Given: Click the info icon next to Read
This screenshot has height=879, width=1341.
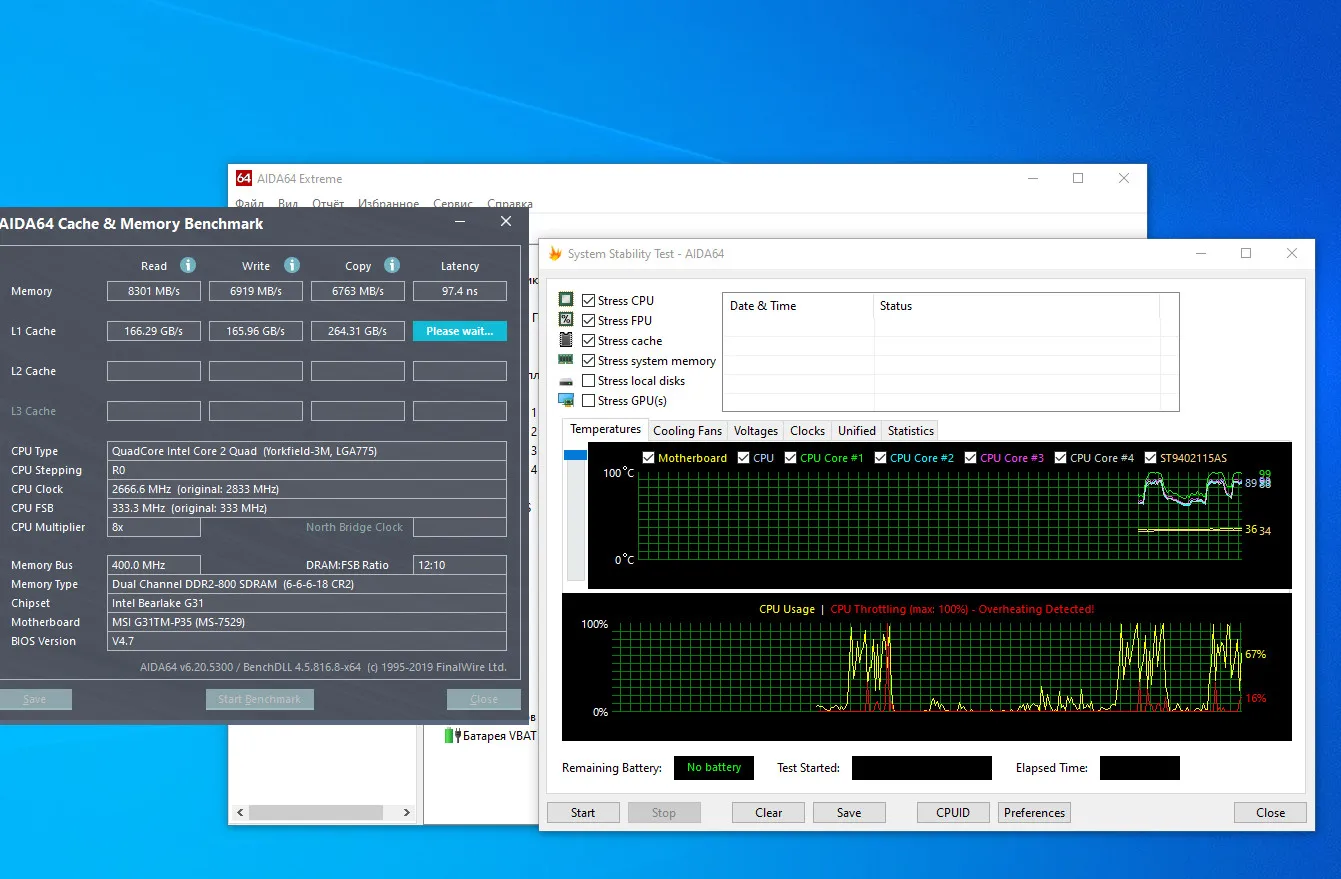Looking at the screenshot, I should click(x=188, y=265).
